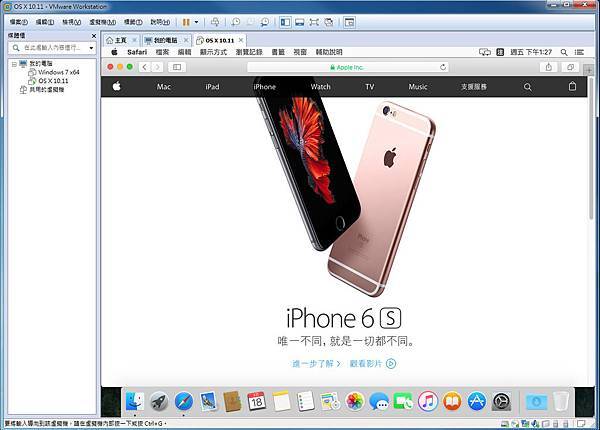
Task: Open the 書籤 bookmarks menu
Action: coord(278,52)
